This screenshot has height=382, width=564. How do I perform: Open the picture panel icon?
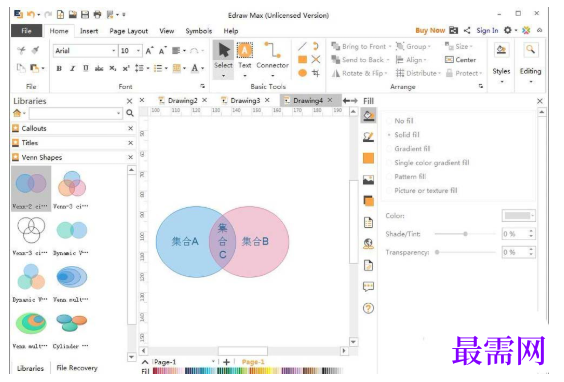point(368,179)
